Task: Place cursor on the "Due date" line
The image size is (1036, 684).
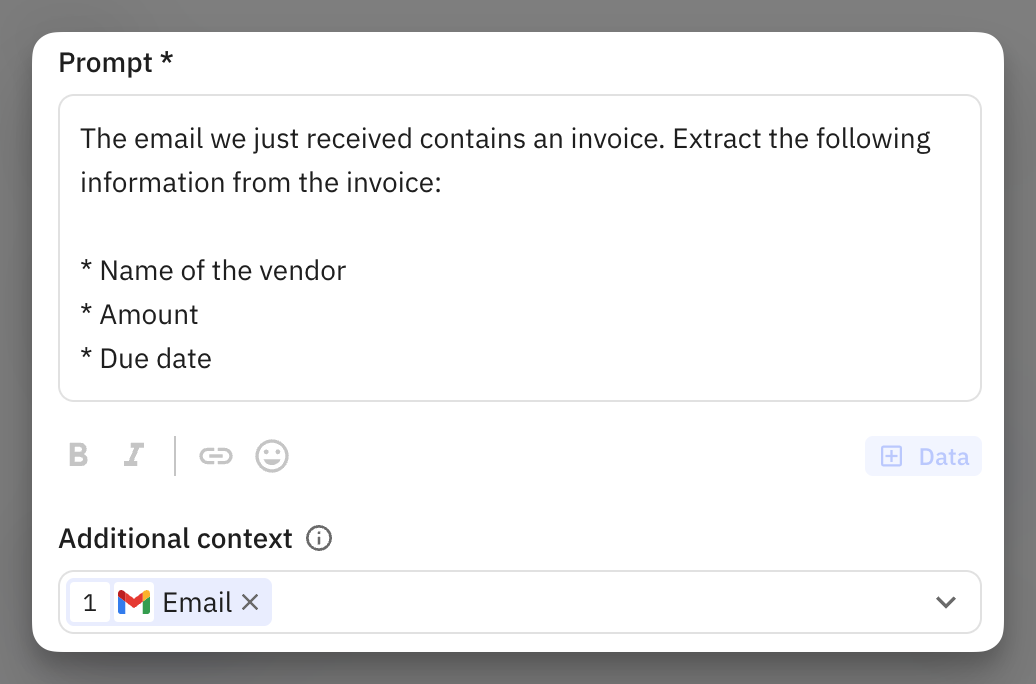Action: pos(146,358)
